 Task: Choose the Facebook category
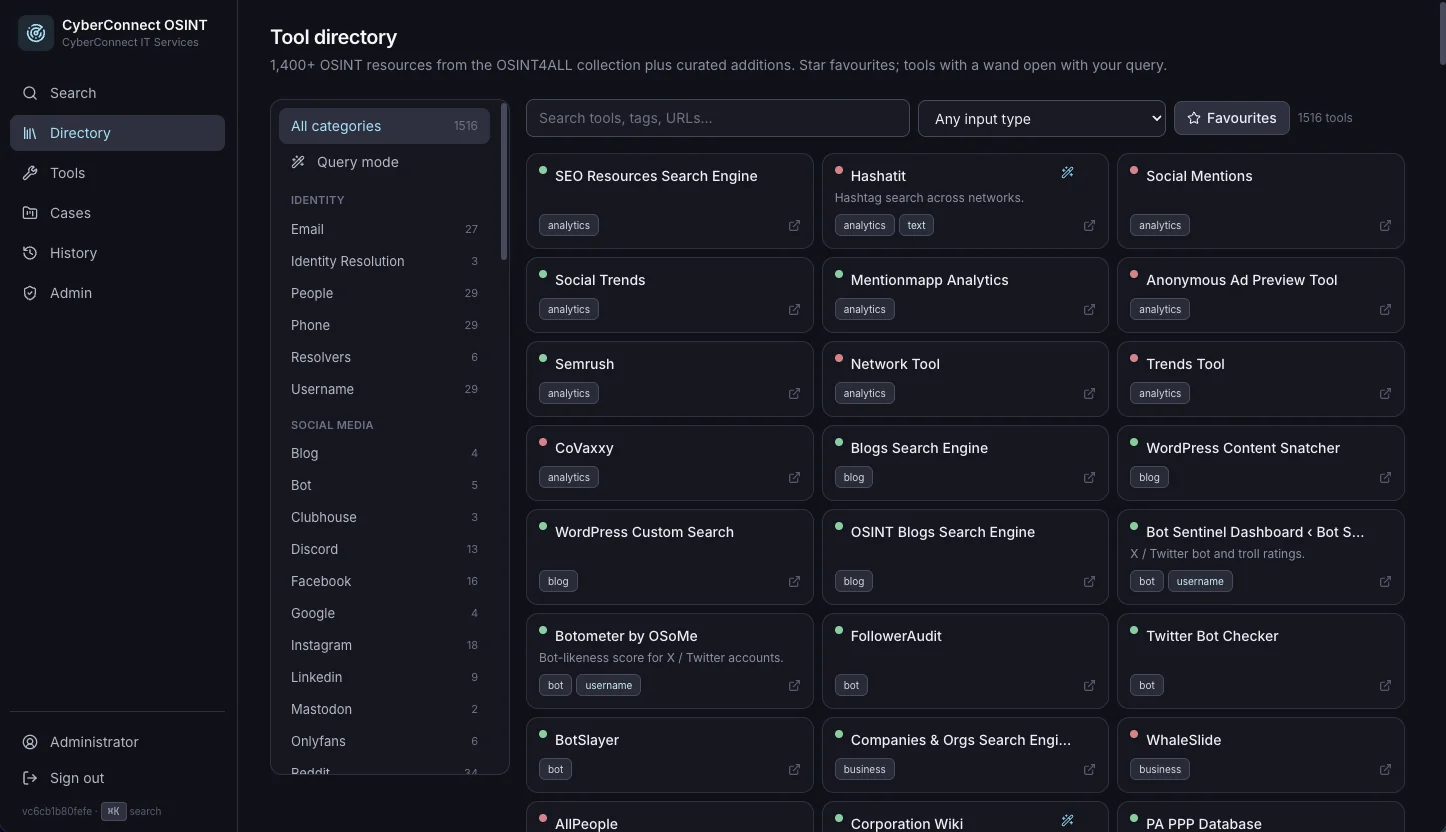tap(384, 581)
